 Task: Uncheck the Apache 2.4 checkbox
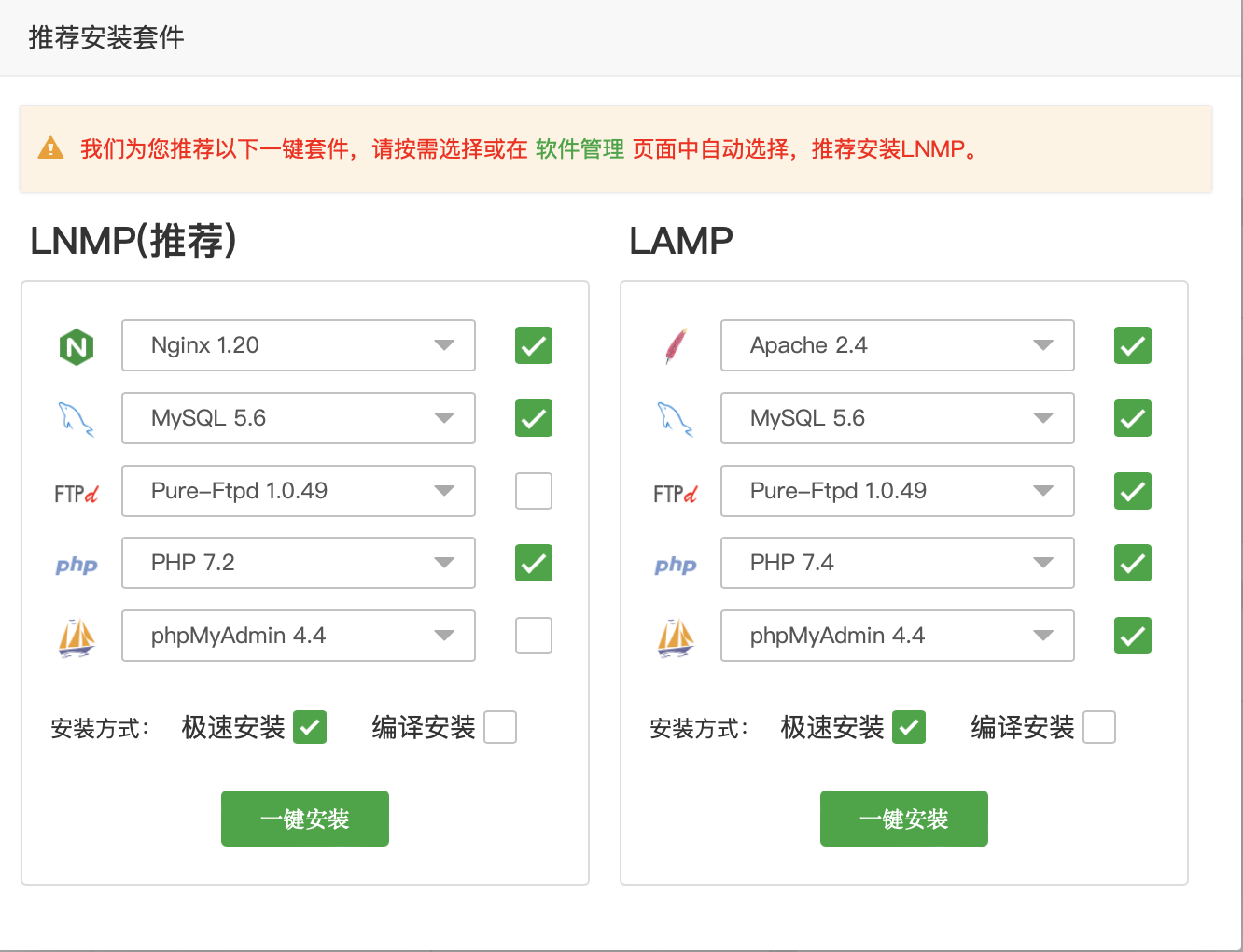(x=1132, y=345)
